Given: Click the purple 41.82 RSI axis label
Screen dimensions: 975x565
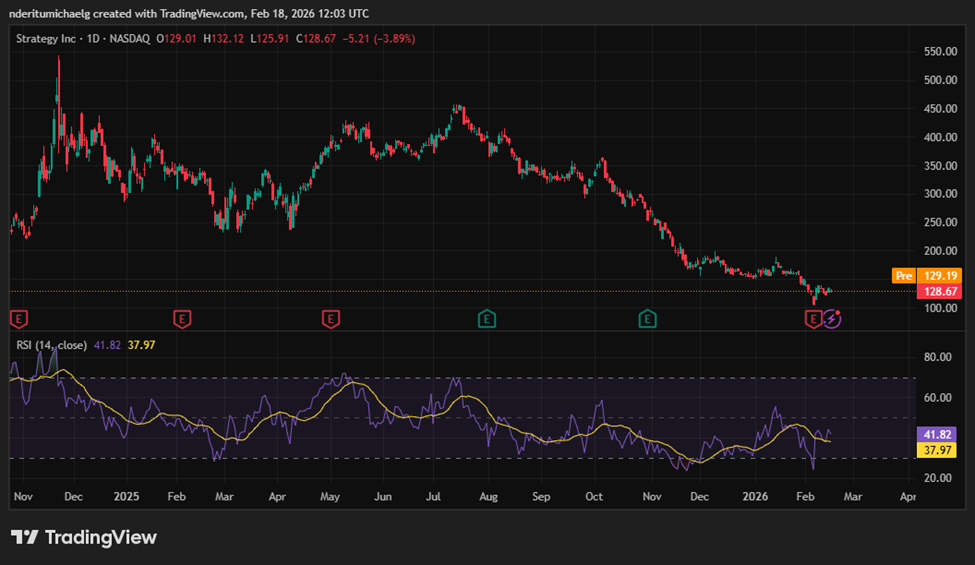Looking at the screenshot, I should tap(936, 435).
